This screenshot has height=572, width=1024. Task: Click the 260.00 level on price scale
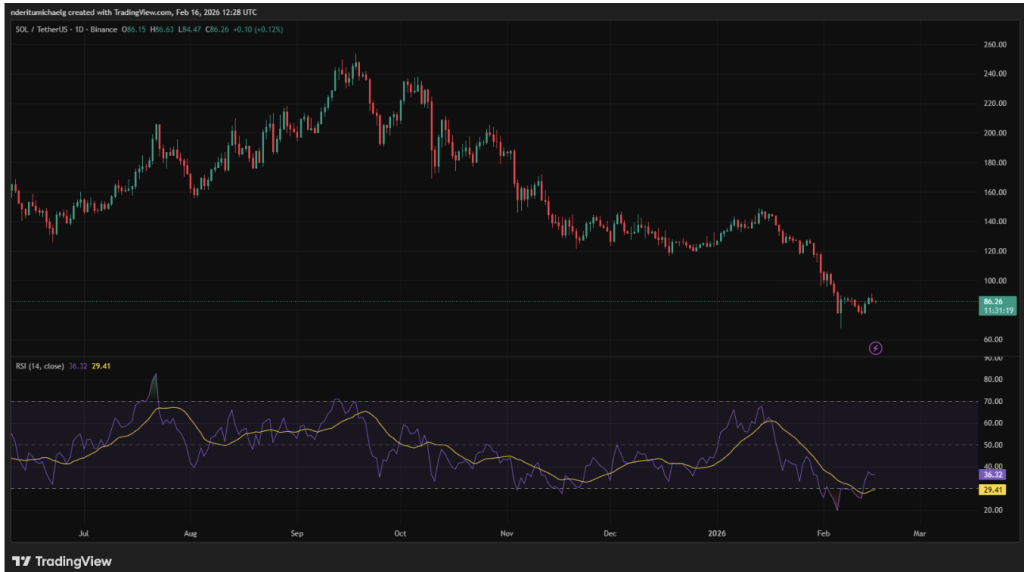pos(994,45)
